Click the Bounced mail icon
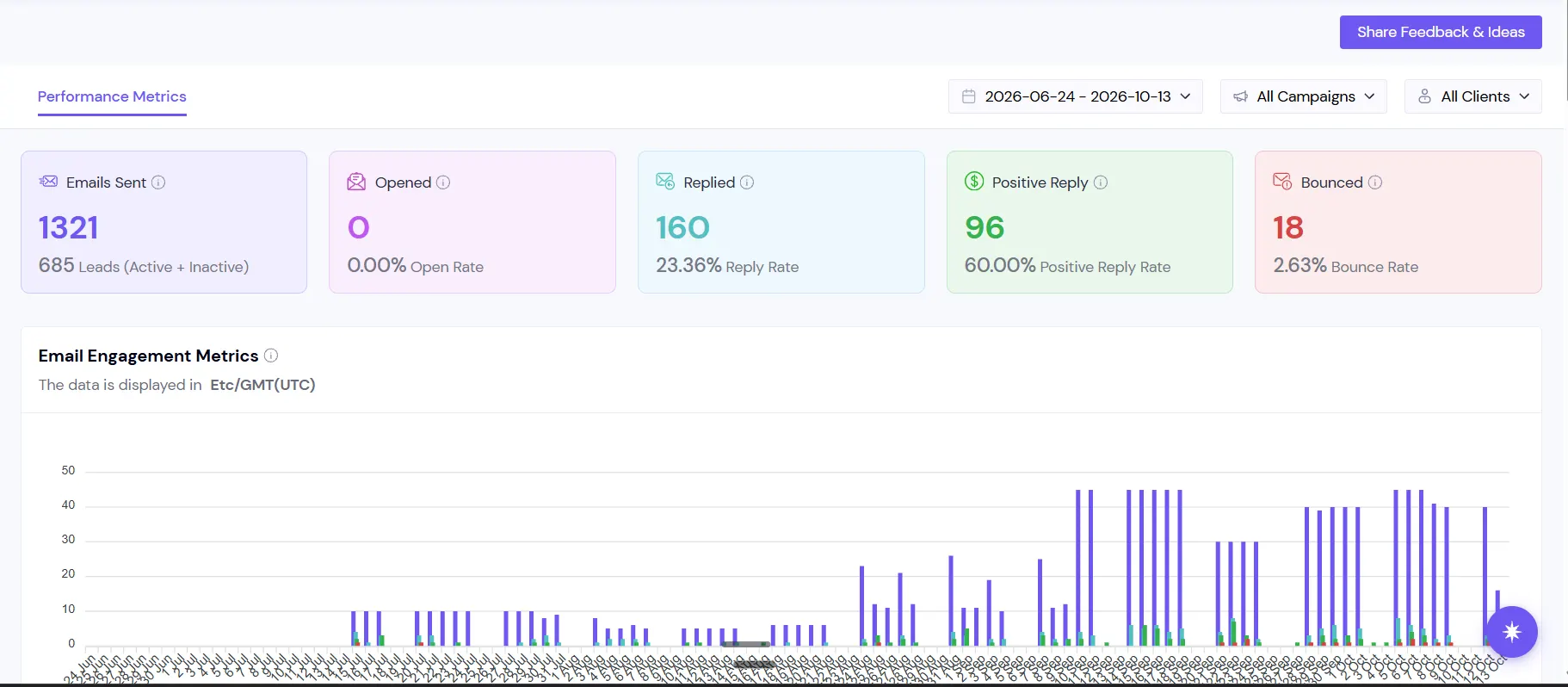The height and width of the screenshot is (687, 1568). pos(1282,181)
